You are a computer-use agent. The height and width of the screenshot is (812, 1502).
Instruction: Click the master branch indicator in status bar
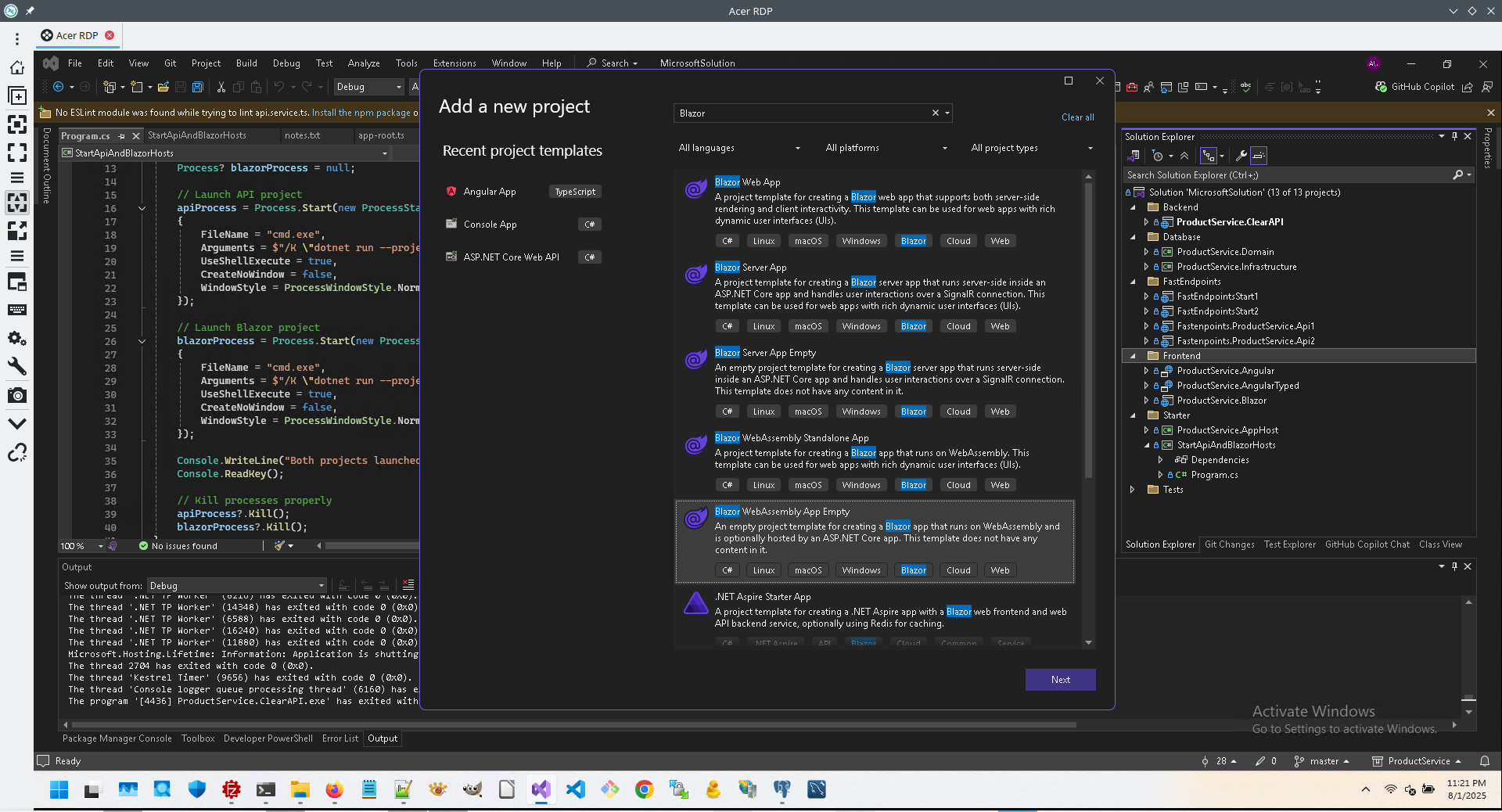tap(1322, 761)
